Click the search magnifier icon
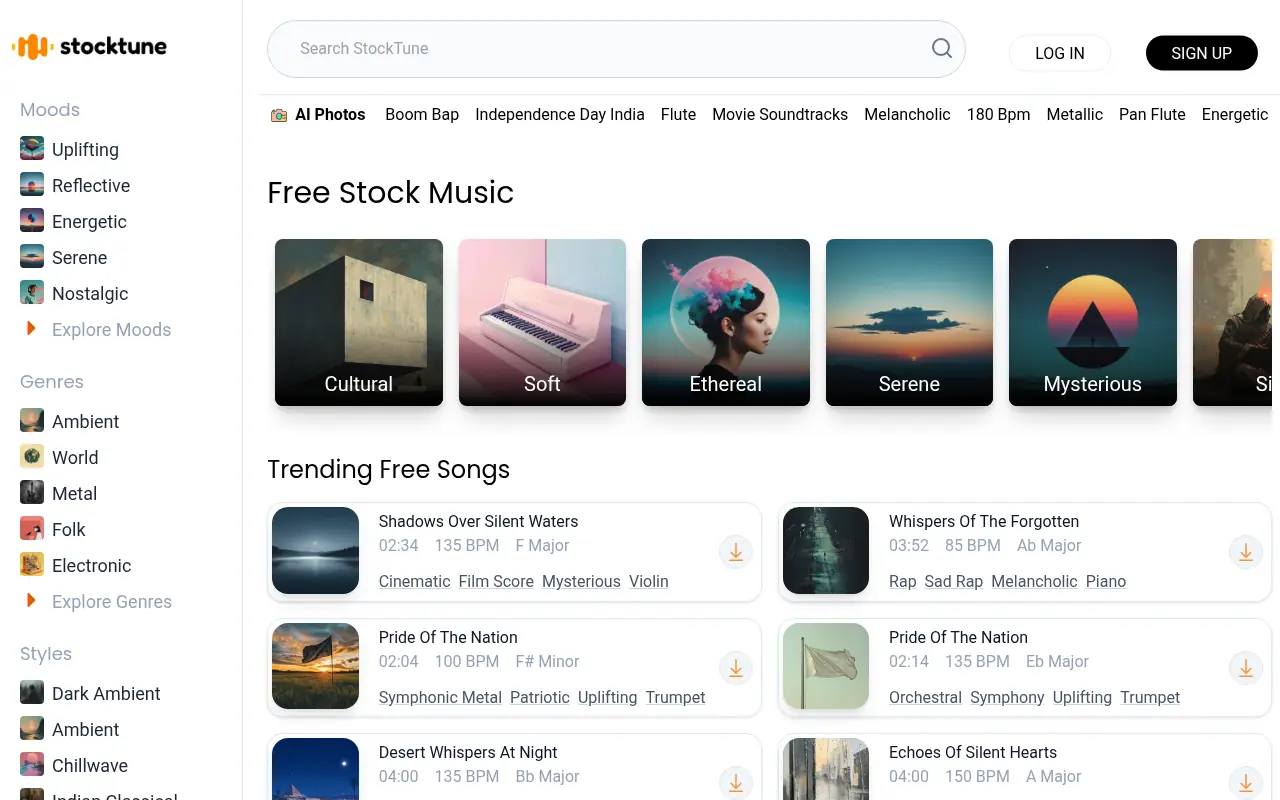 pos(941,48)
